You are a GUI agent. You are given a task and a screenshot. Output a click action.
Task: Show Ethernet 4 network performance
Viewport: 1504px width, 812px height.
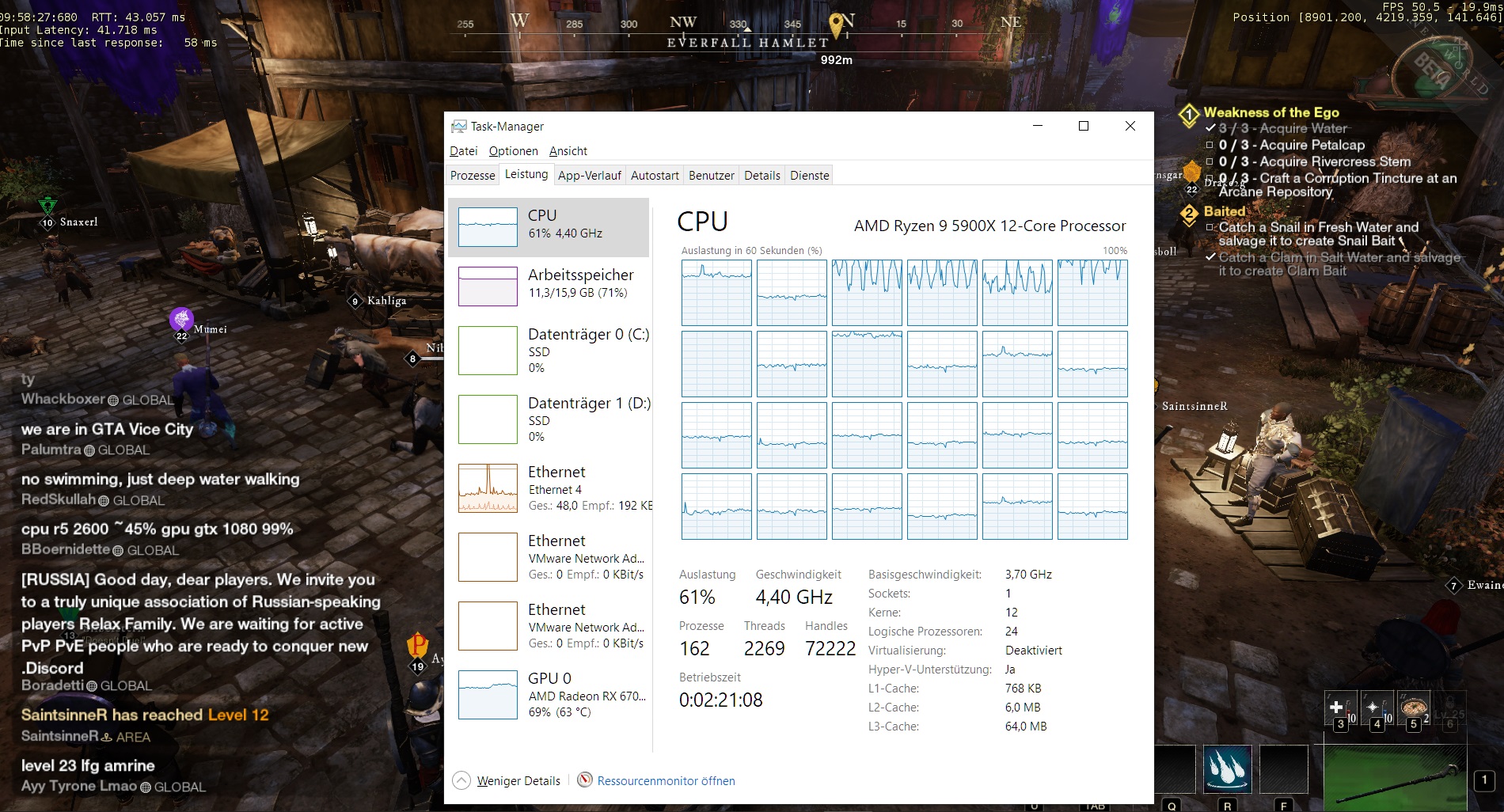point(549,488)
